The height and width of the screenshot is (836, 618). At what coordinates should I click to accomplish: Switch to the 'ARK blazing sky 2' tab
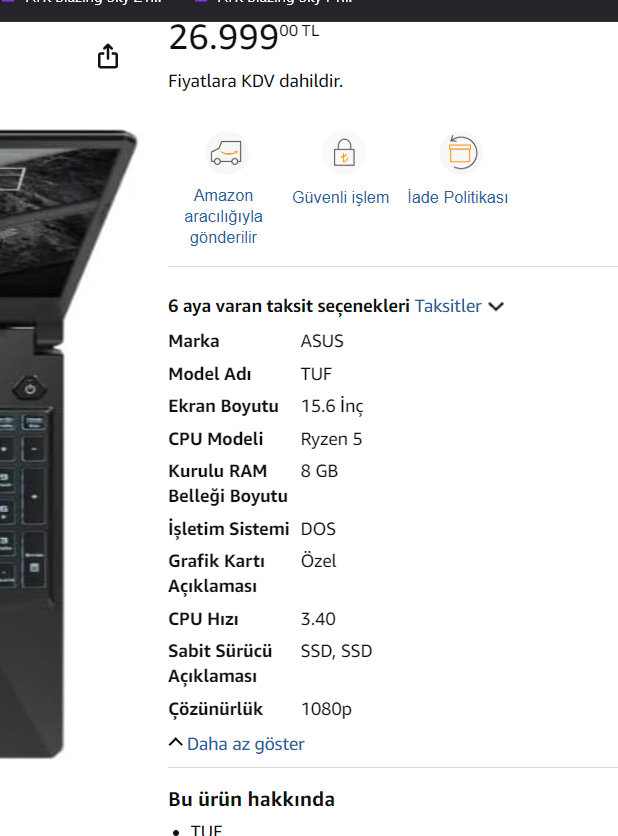coord(93,2)
